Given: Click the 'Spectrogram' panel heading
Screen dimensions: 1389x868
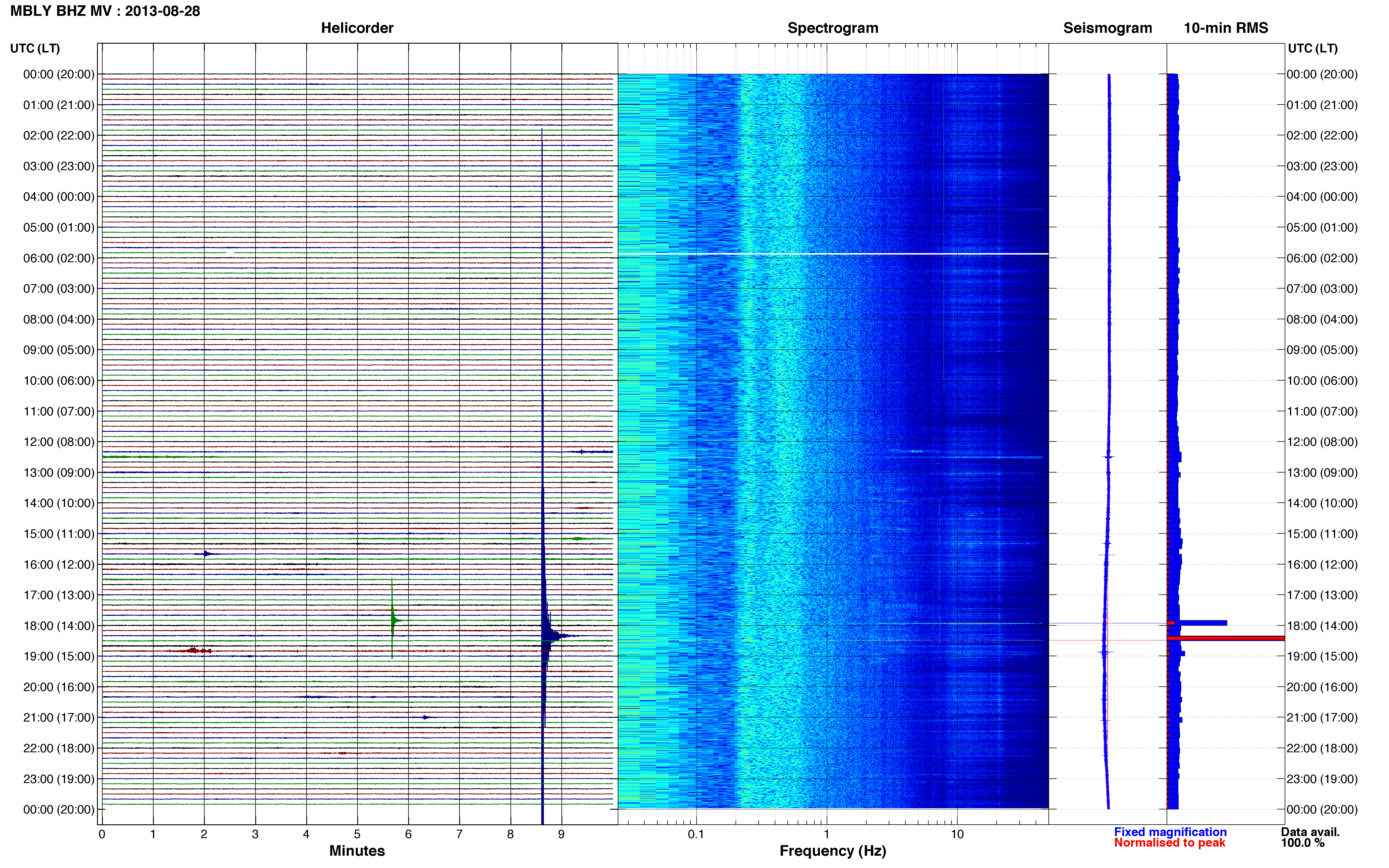Looking at the screenshot, I should click(x=833, y=28).
